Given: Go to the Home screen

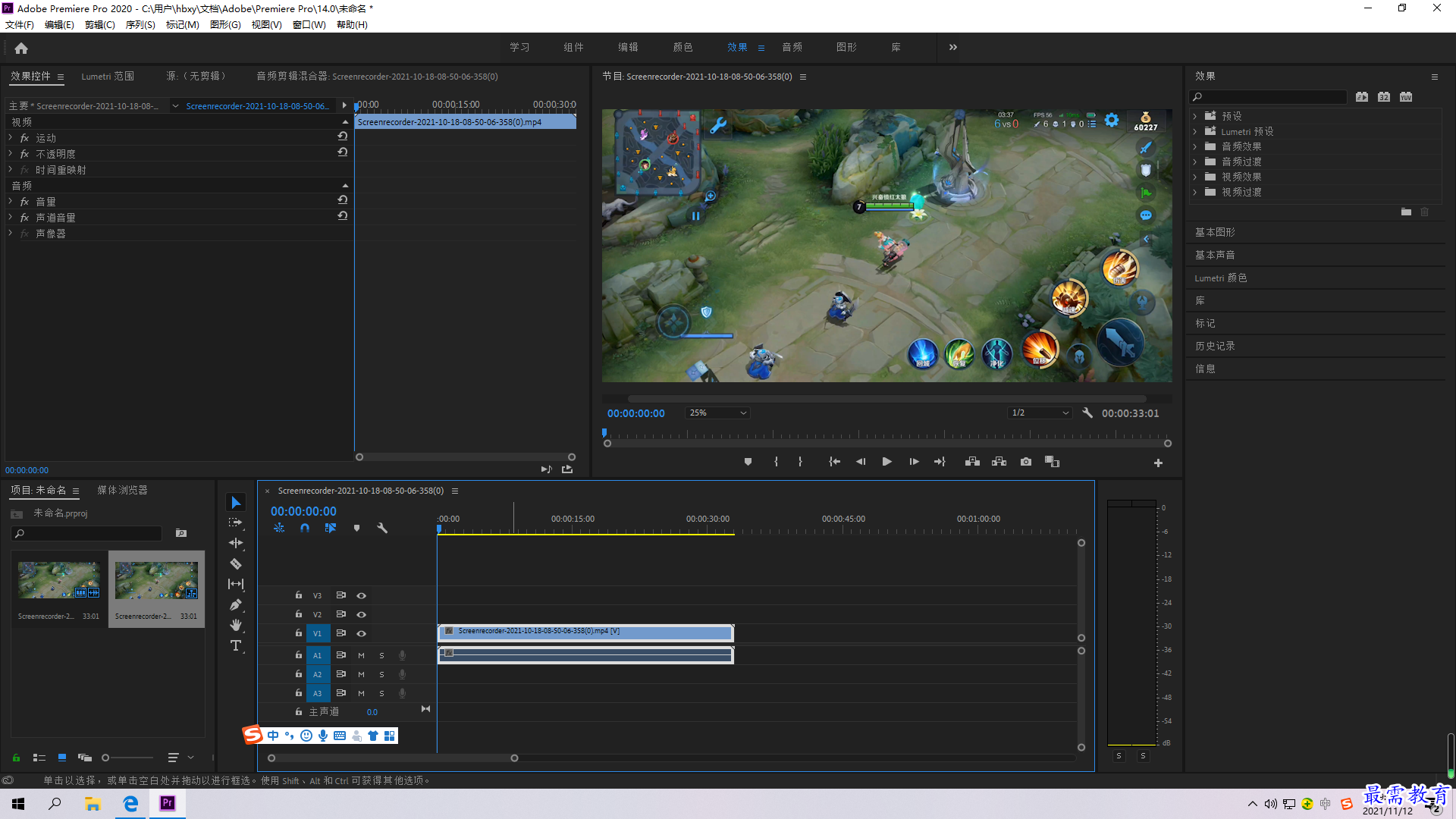Looking at the screenshot, I should coord(21,48).
